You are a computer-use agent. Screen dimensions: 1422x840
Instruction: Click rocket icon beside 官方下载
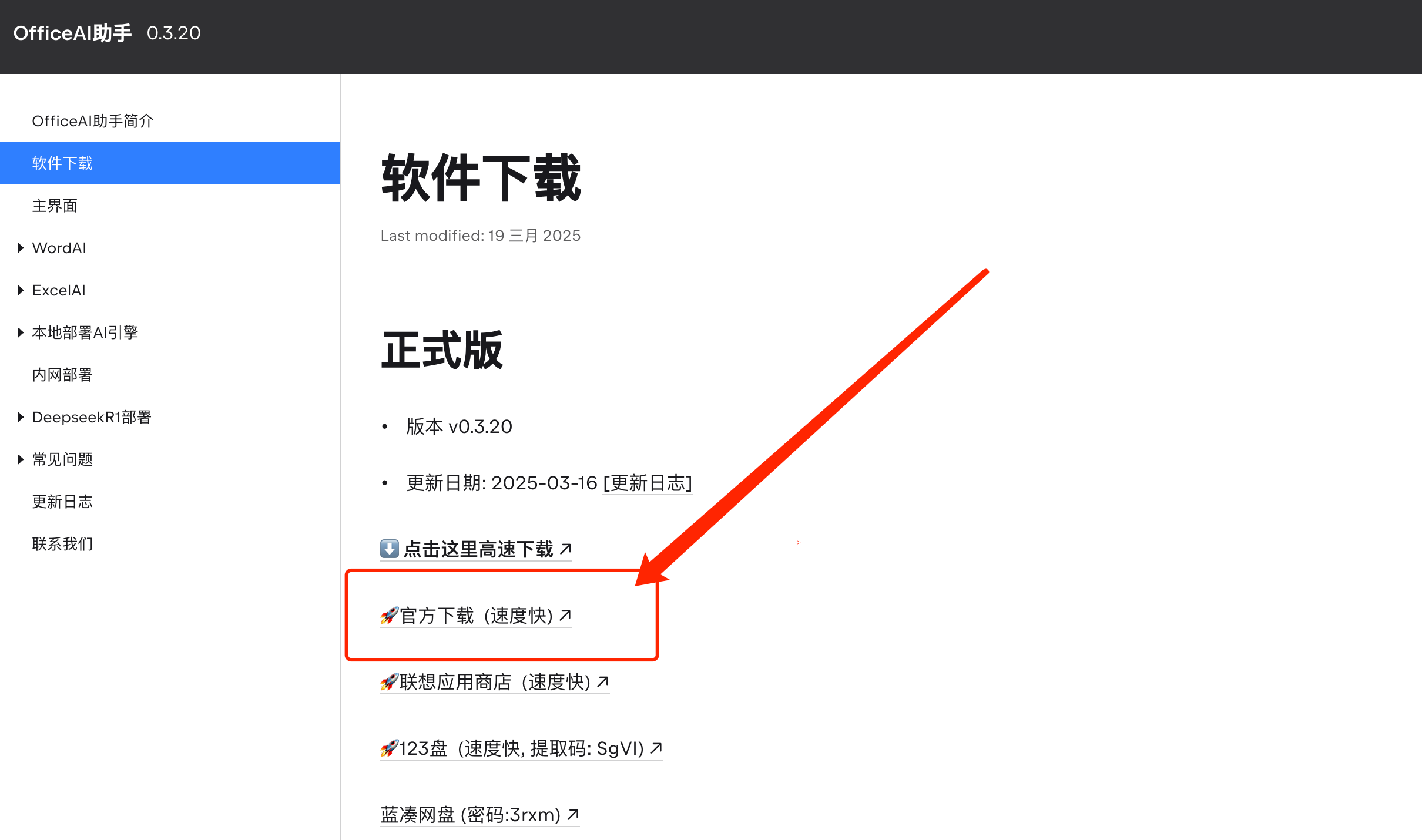click(x=389, y=616)
